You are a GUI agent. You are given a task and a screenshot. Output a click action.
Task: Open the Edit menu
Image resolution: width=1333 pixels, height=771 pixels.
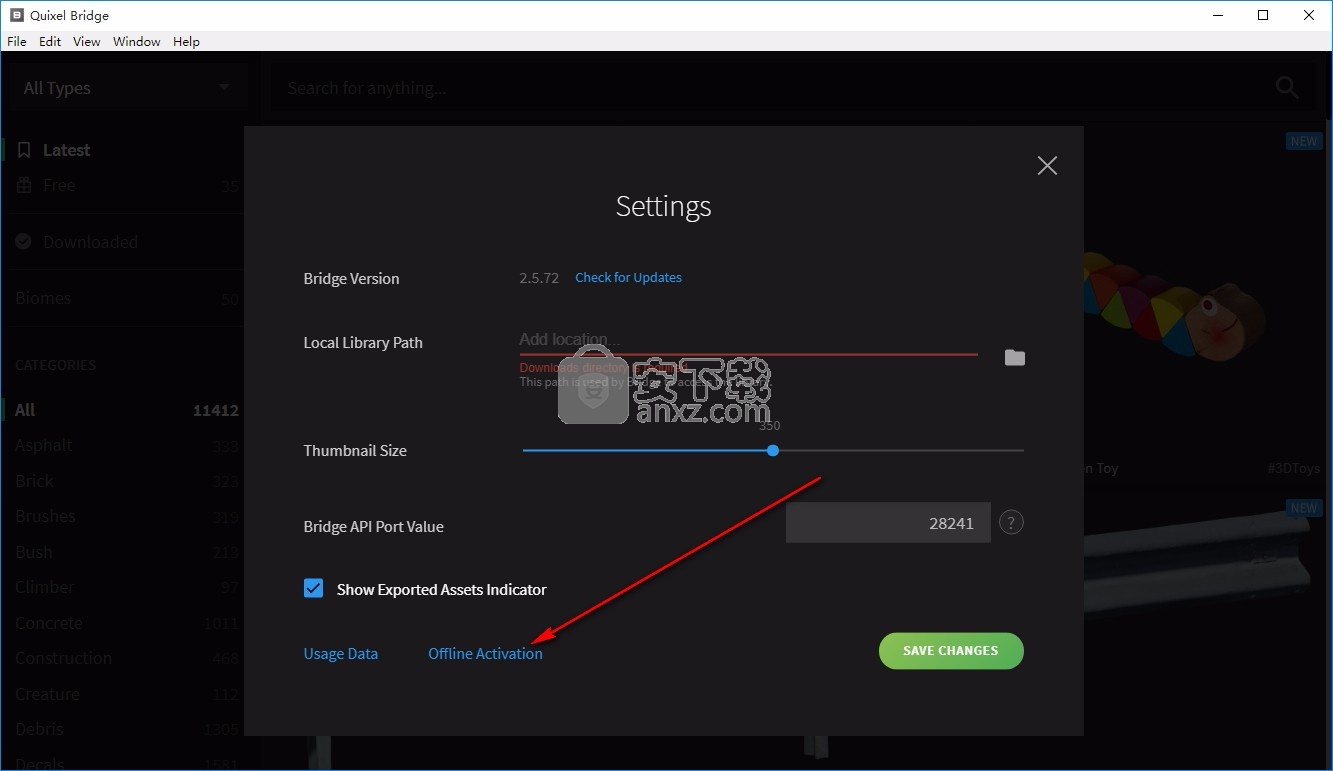pos(50,41)
